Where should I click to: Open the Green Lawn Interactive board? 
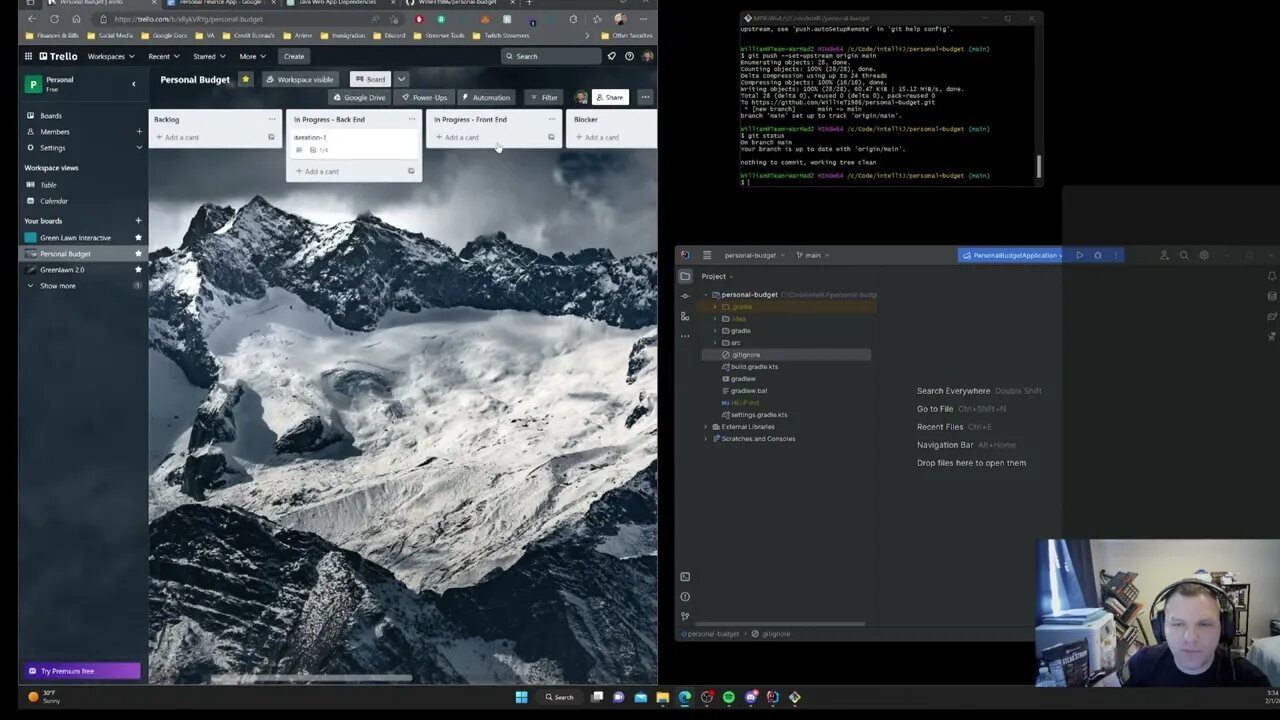tap(75, 238)
